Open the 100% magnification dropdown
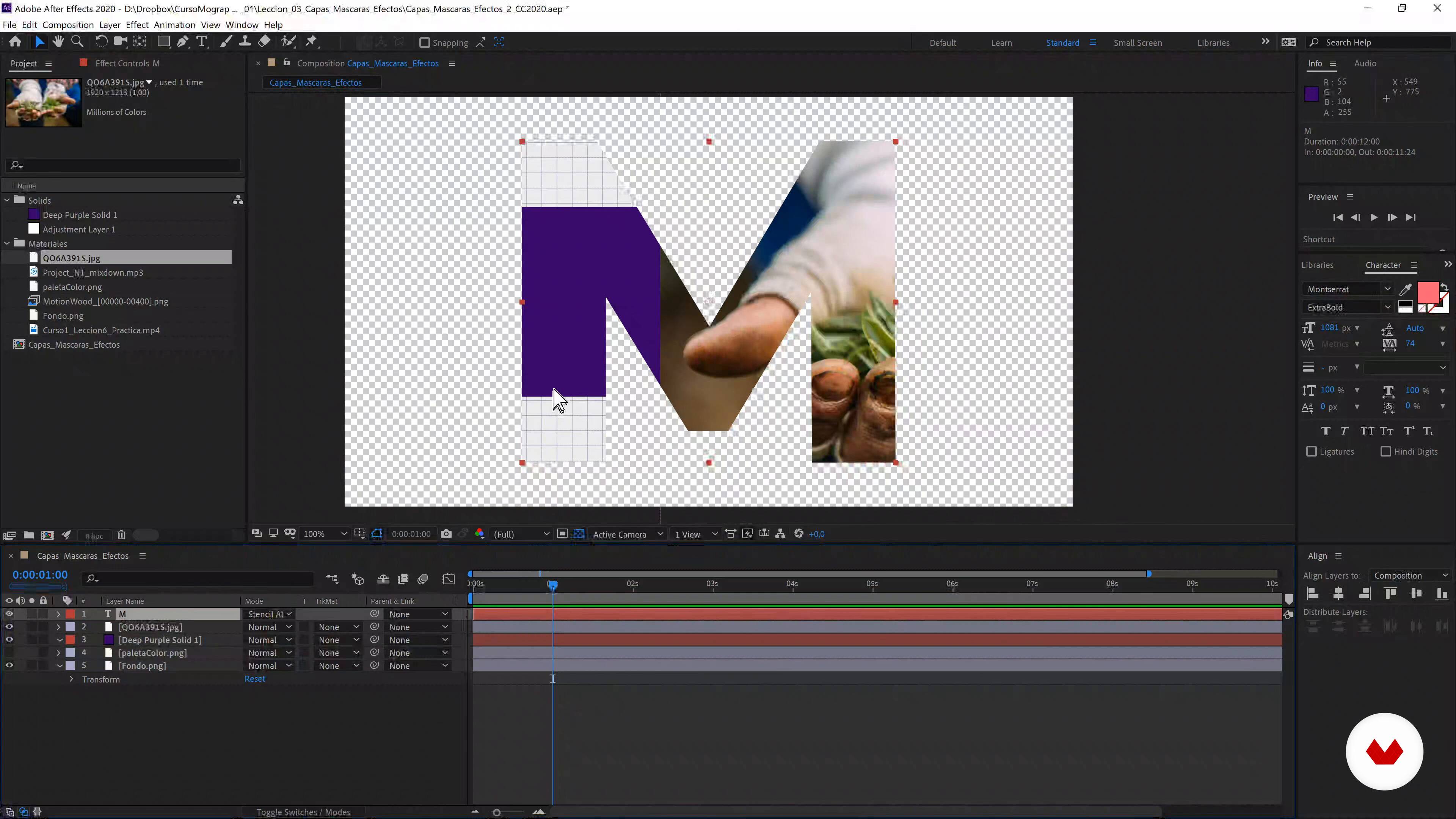This screenshot has width=1456, height=819. 325,534
